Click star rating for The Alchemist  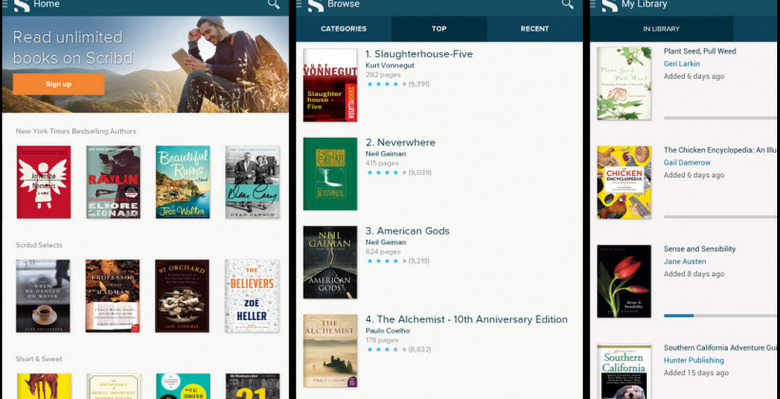387,349
